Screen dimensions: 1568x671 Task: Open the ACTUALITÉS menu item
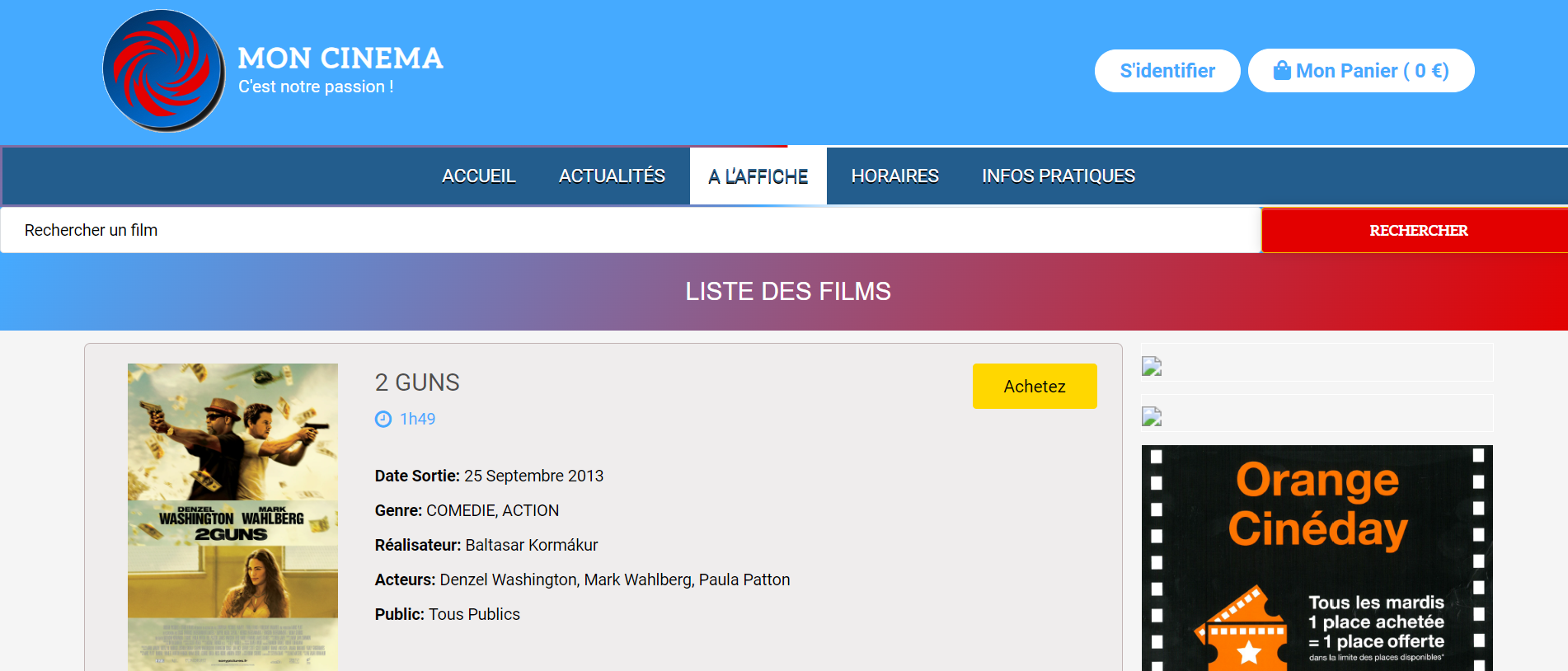(x=612, y=176)
